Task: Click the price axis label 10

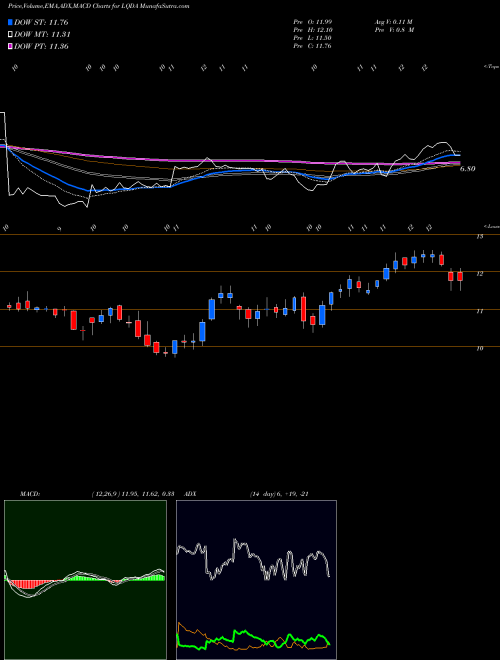Action: coord(479,349)
